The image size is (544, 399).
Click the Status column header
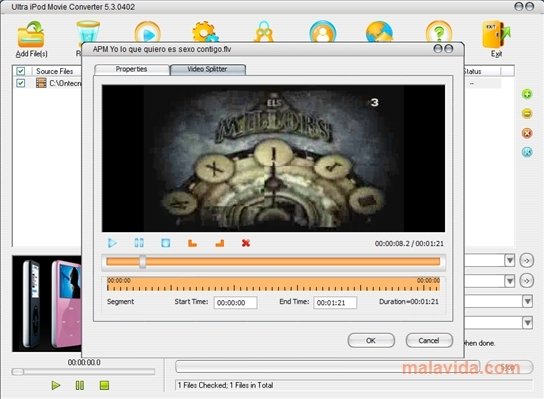pyautogui.click(x=482, y=71)
